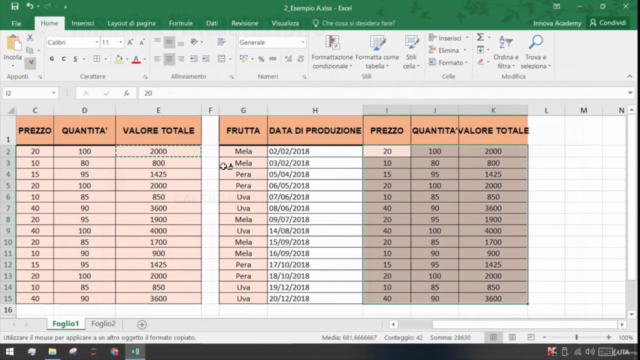The height and width of the screenshot is (360, 640).
Task: Toggle italic (C) formatting
Action: pos(64,59)
